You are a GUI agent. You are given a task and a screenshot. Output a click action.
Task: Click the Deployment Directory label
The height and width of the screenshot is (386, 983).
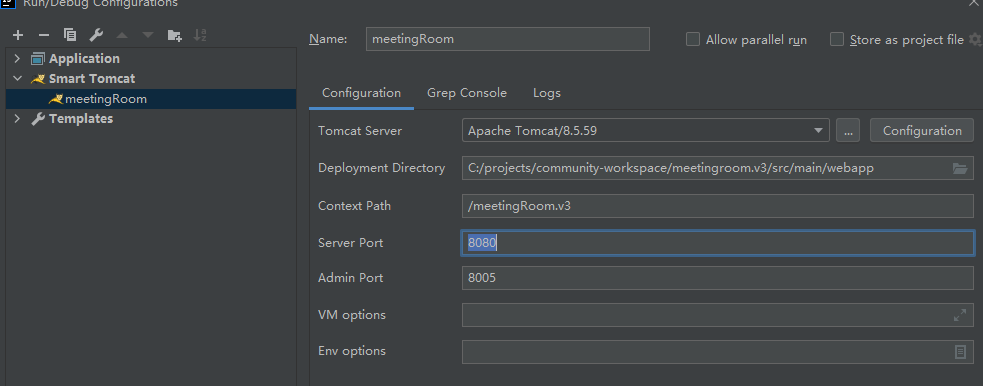click(x=381, y=168)
